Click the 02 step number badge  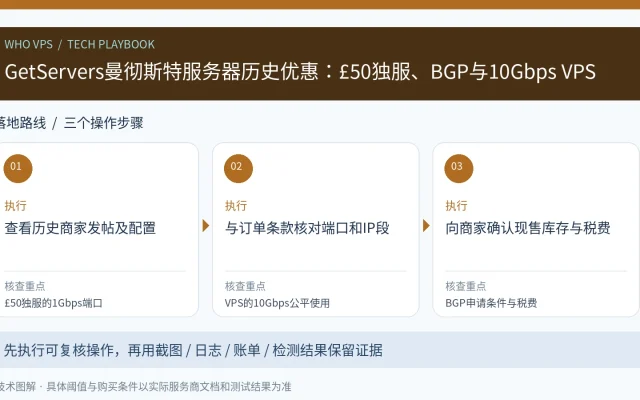238,168
